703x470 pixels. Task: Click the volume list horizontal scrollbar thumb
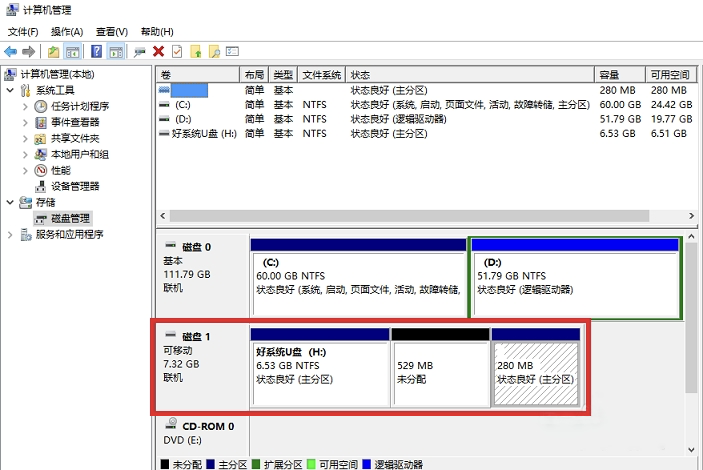coord(409,216)
